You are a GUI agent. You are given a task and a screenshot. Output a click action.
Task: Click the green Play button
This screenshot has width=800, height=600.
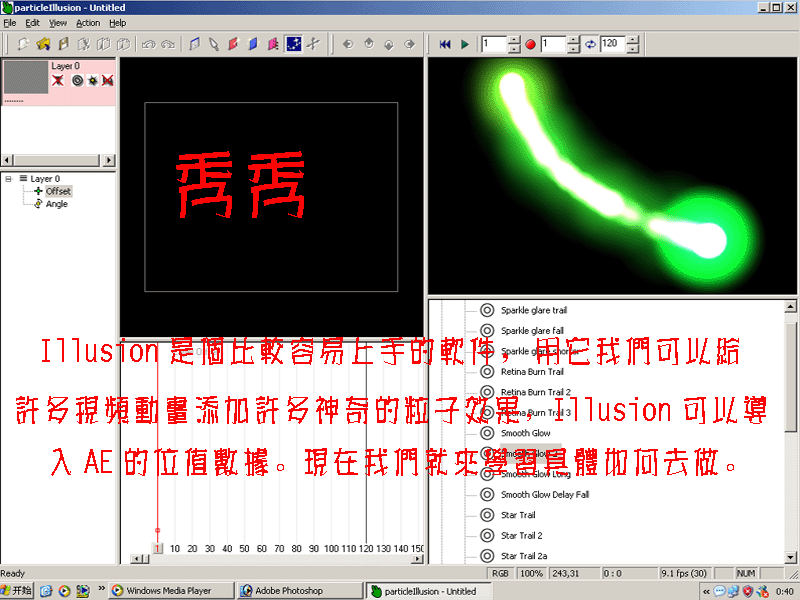(x=465, y=44)
